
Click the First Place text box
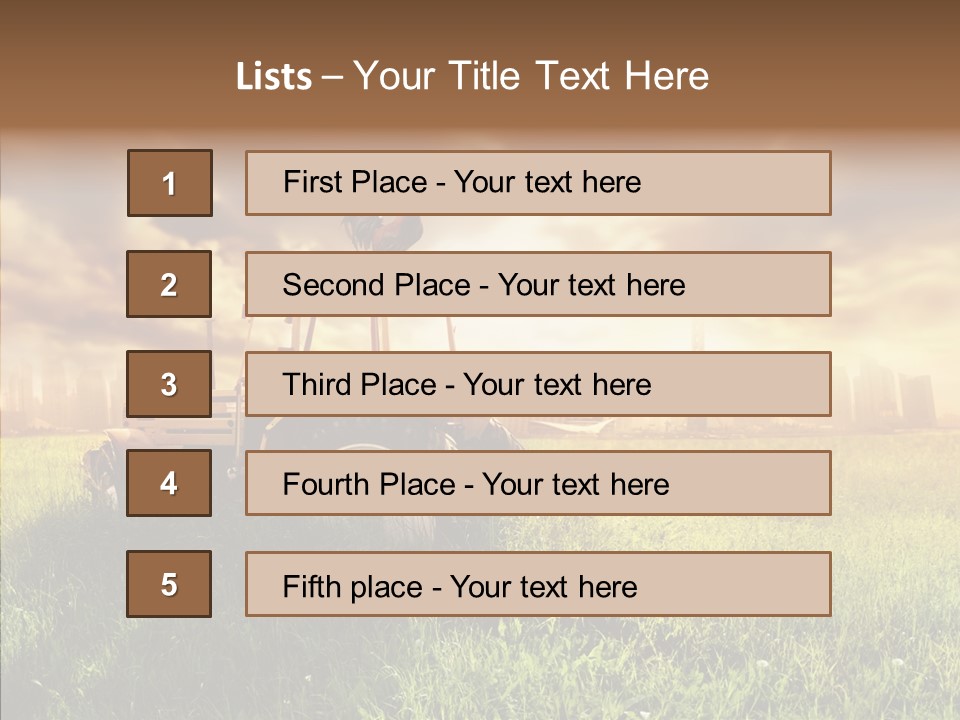click(538, 183)
